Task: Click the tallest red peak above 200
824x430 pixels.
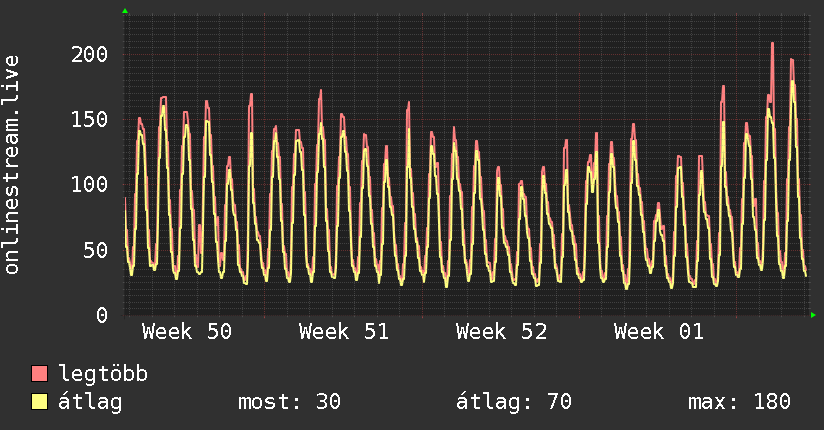Action: coord(772,45)
